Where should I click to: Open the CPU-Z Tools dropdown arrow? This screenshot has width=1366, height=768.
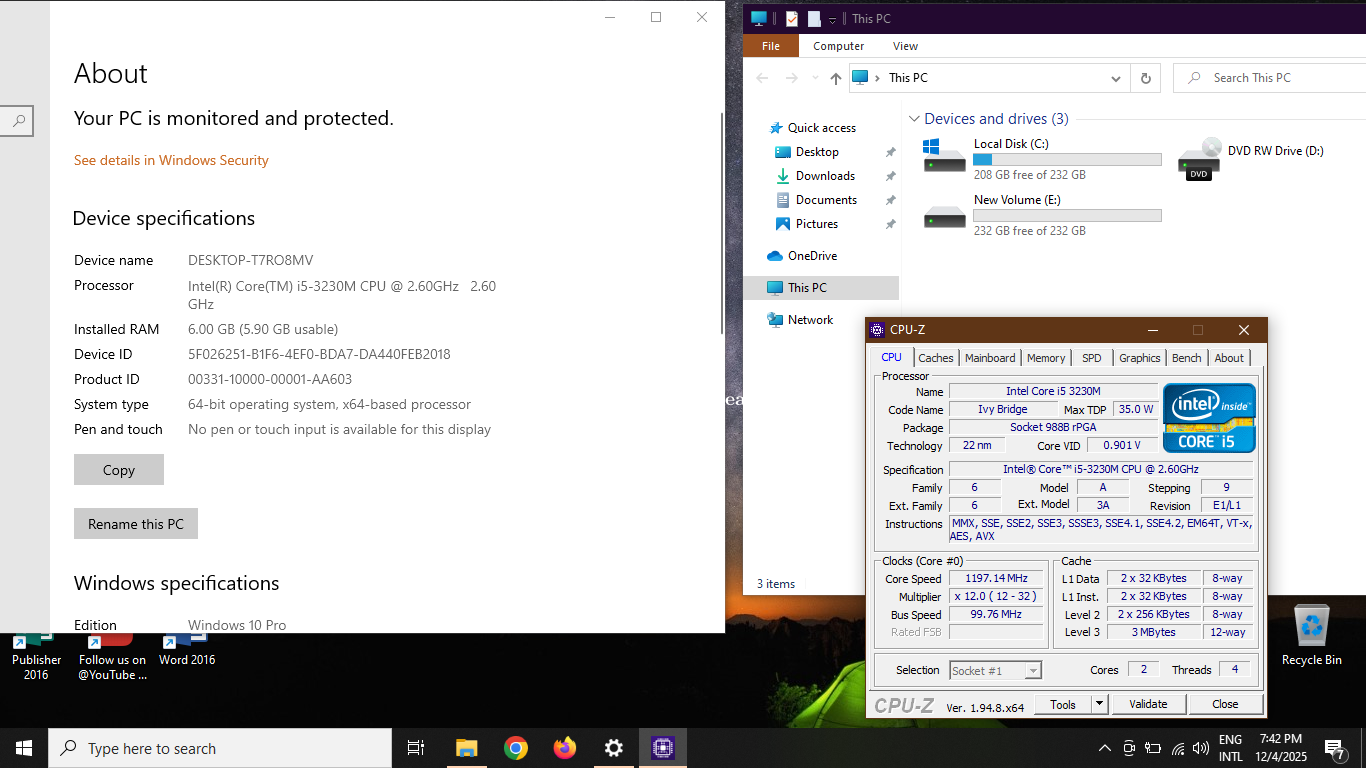(x=1099, y=704)
